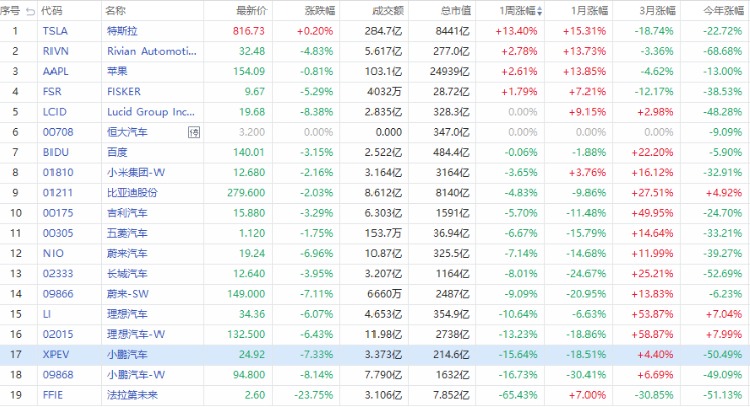Open the LCID ticker code
The height and width of the screenshot is (407, 750).
[x=55, y=112]
